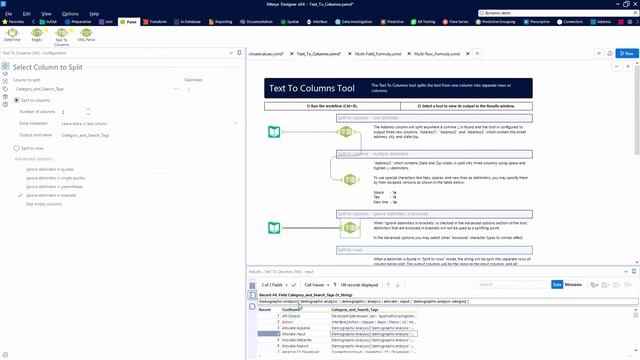
Task: Open the In-Database tool category
Action: (x=187, y=22)
